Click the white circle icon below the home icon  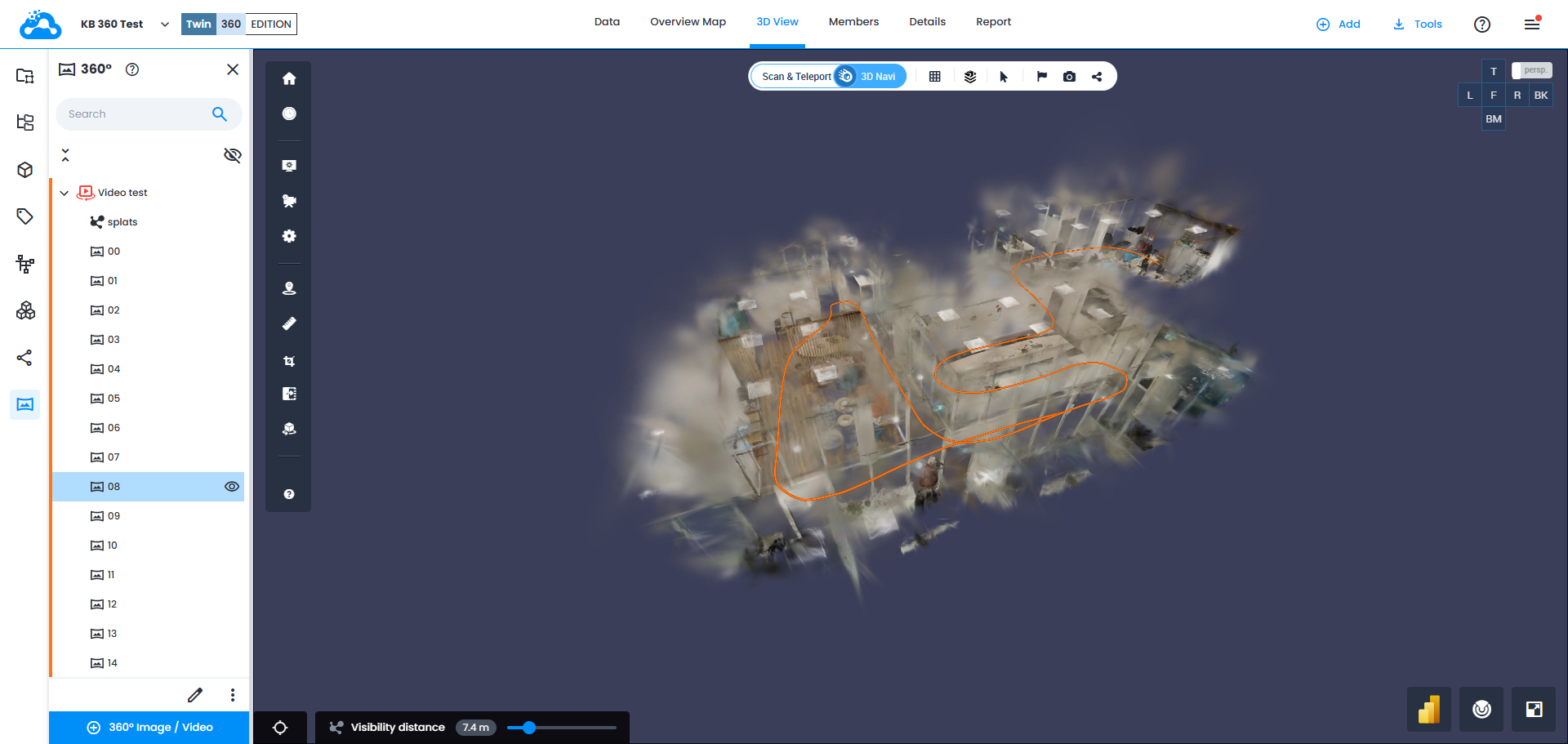click(x=289, y=114)
